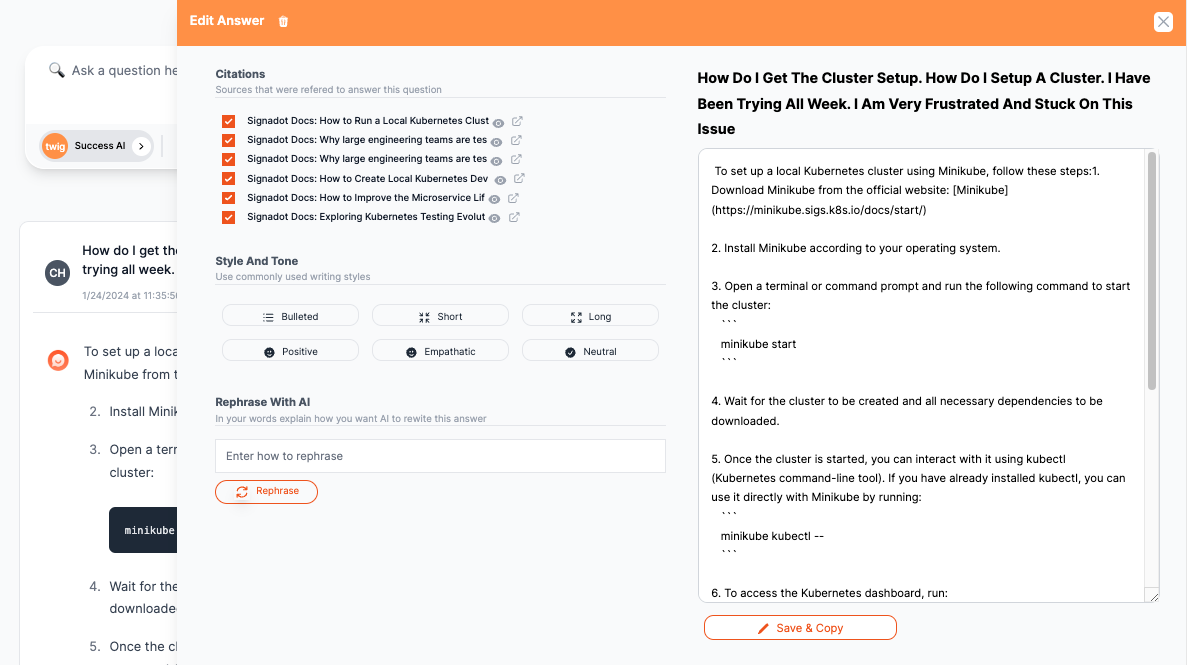The height and width of the screenshot is (665, 1187).
Task: Choose the Empathatic tone option
Action: (440, 351)
